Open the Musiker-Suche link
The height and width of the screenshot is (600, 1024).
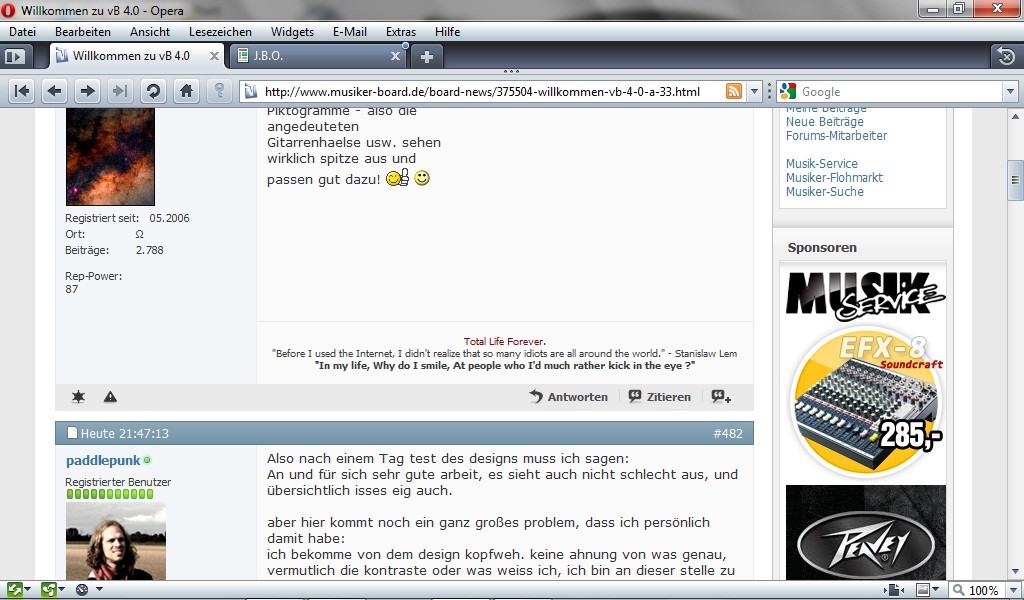tap(824, 192)
